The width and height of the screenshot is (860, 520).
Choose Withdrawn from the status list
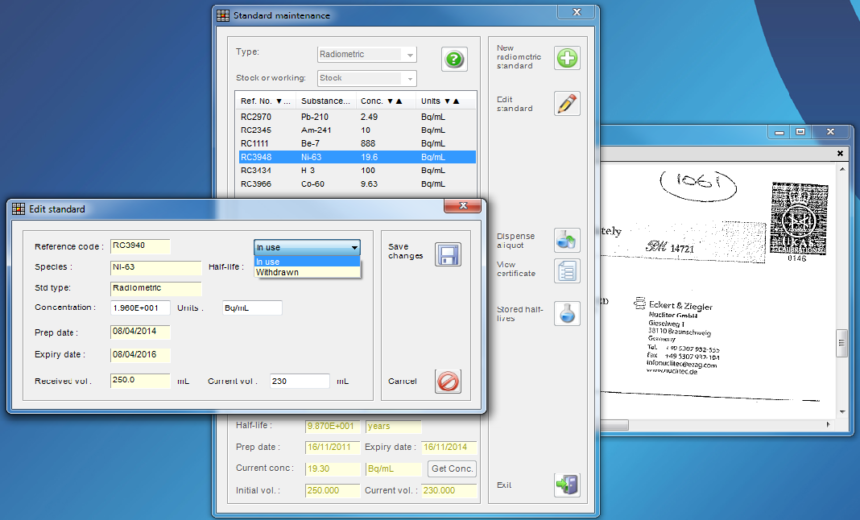(x=307, y=272)
